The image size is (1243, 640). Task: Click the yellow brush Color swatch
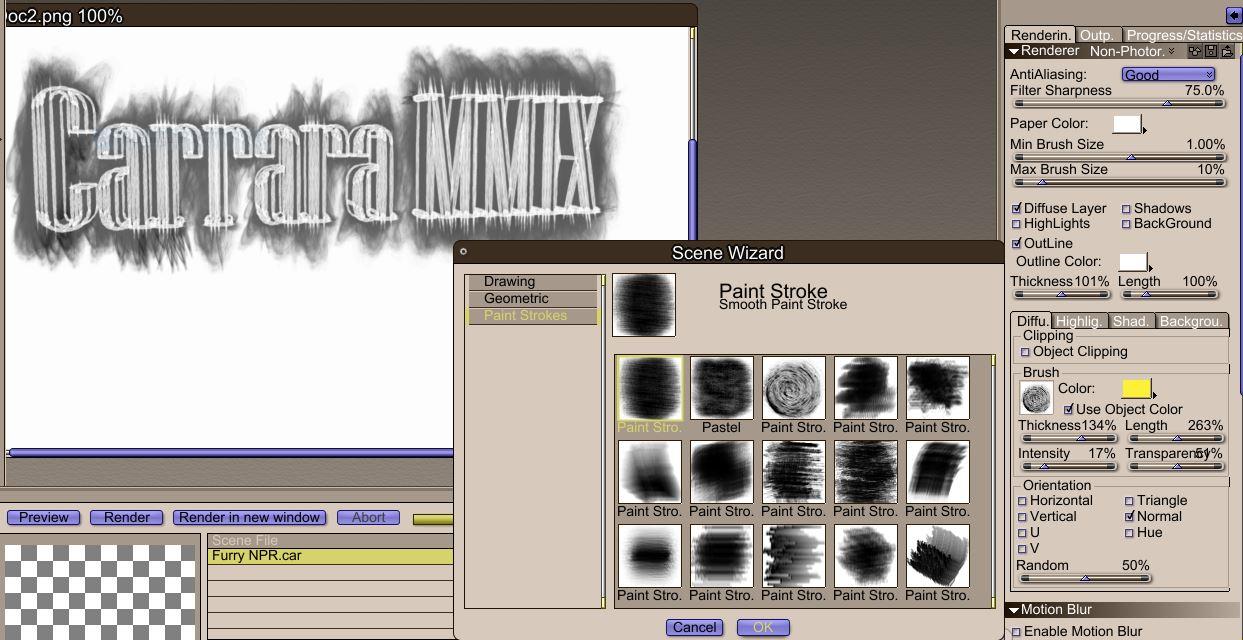tap(1136, 389)
